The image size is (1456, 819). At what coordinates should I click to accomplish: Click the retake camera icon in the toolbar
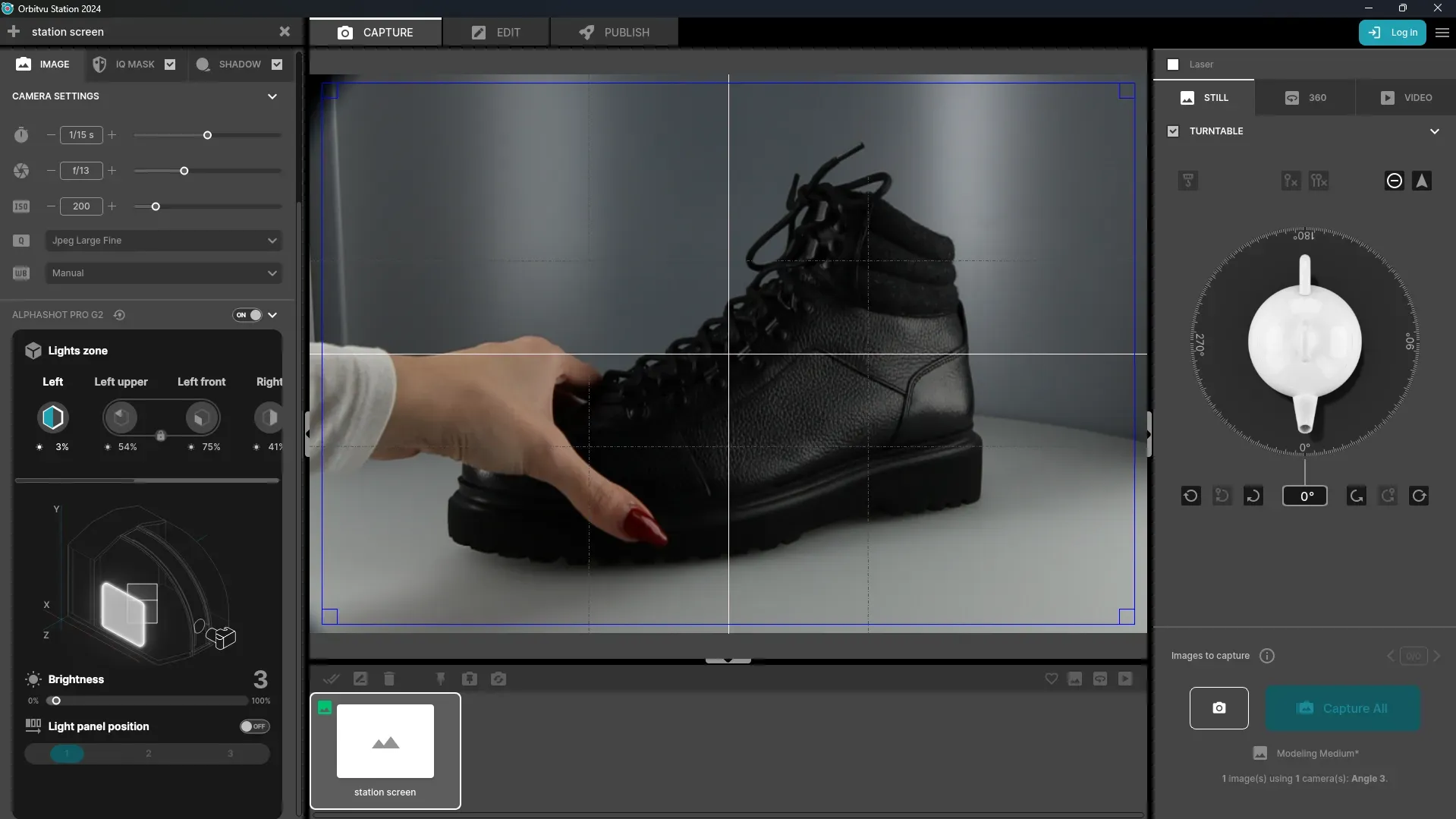point(498,679)
